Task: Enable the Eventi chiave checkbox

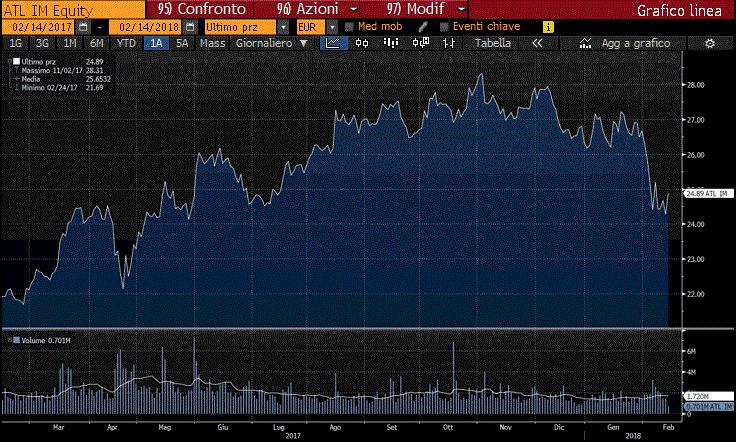Action: [x=444, y=27]
